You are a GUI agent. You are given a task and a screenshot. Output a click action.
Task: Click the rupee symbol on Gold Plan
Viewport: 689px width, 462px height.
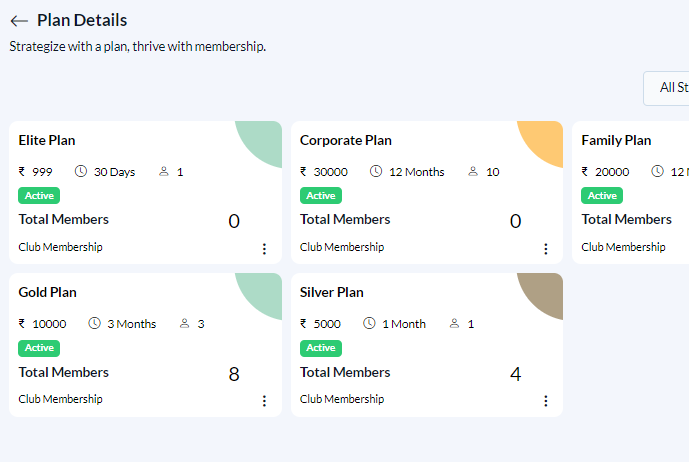22,324
